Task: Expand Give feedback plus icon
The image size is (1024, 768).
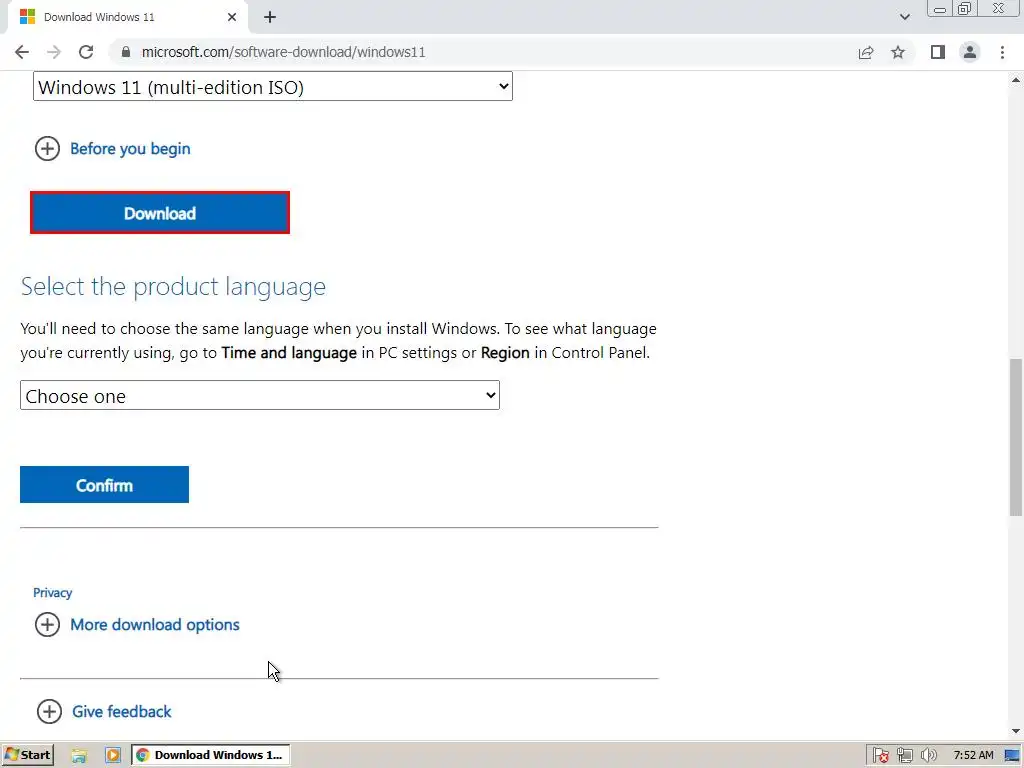Action: click(49, 712)
